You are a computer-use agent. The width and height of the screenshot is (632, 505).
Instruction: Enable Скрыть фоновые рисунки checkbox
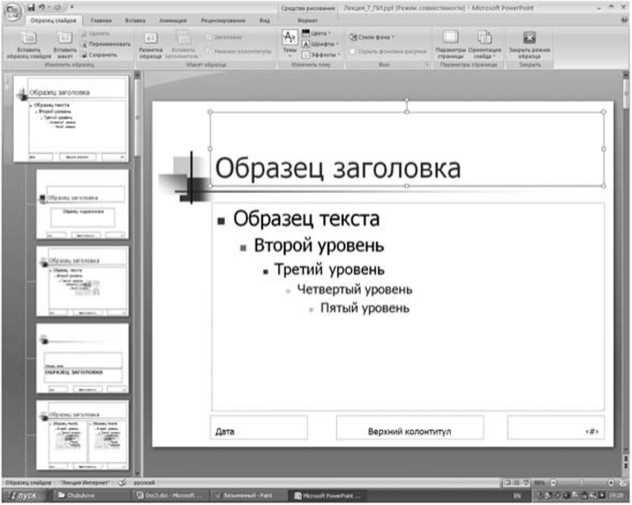tap(351, 49)
